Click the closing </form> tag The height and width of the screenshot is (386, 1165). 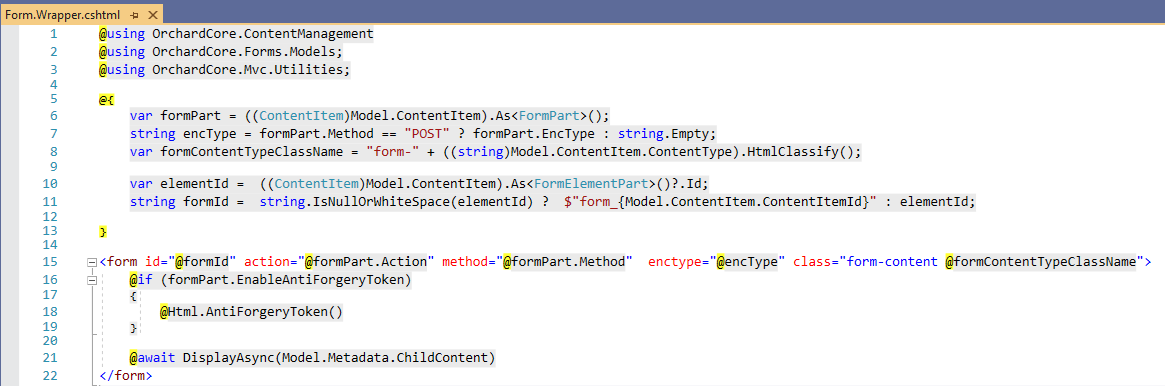(x=126, y=376)
